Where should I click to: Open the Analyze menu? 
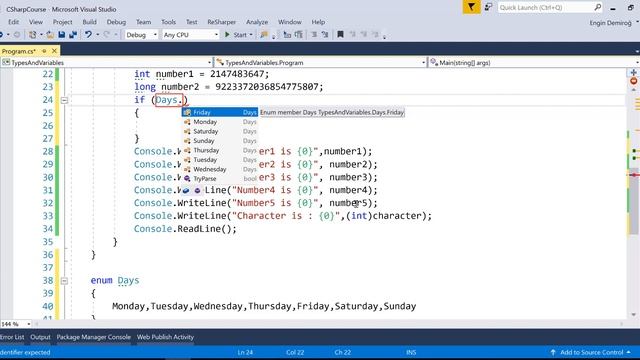(257, 22)
